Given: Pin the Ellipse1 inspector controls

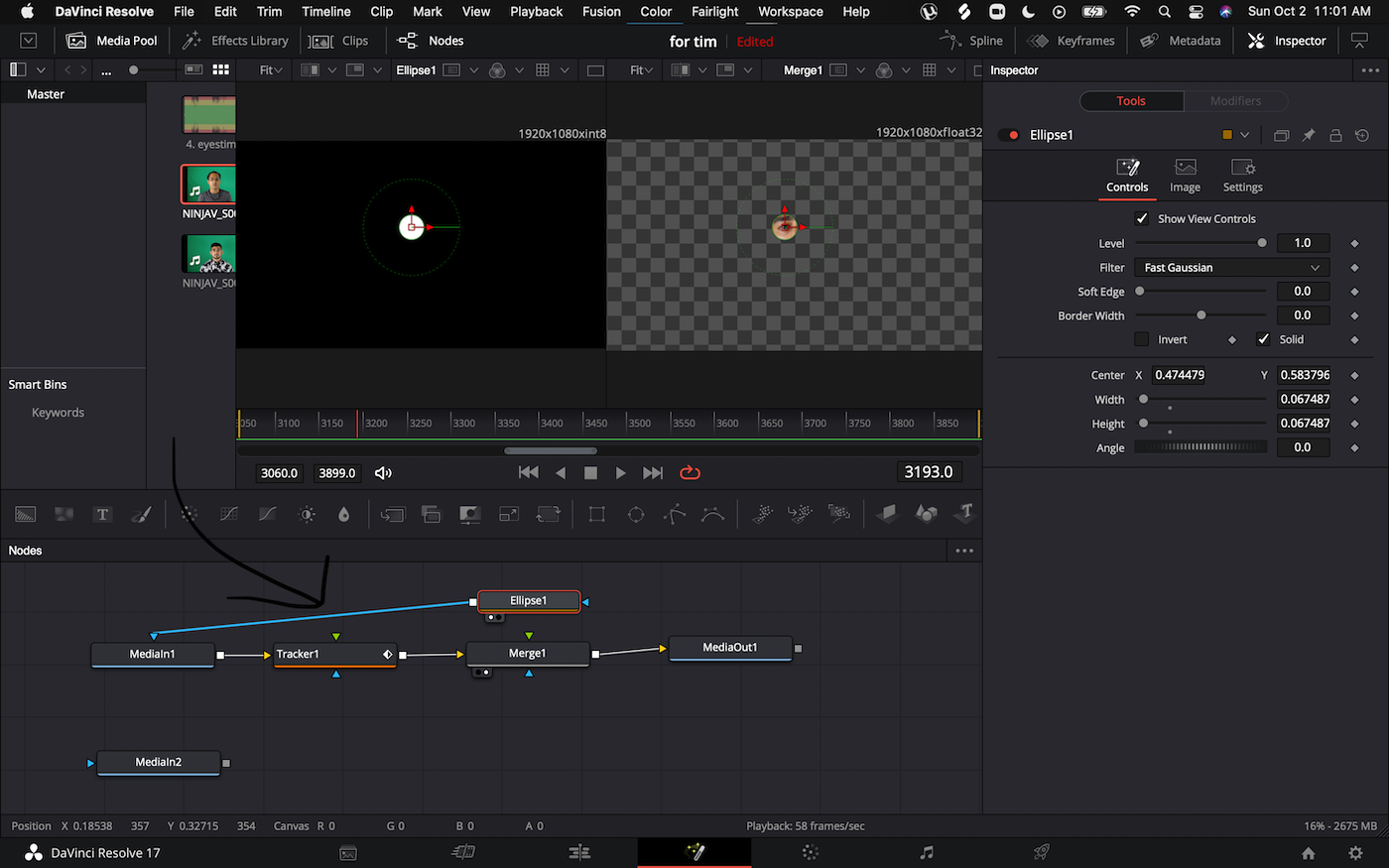Looking at the screenshot, I should click(1309, 135).
